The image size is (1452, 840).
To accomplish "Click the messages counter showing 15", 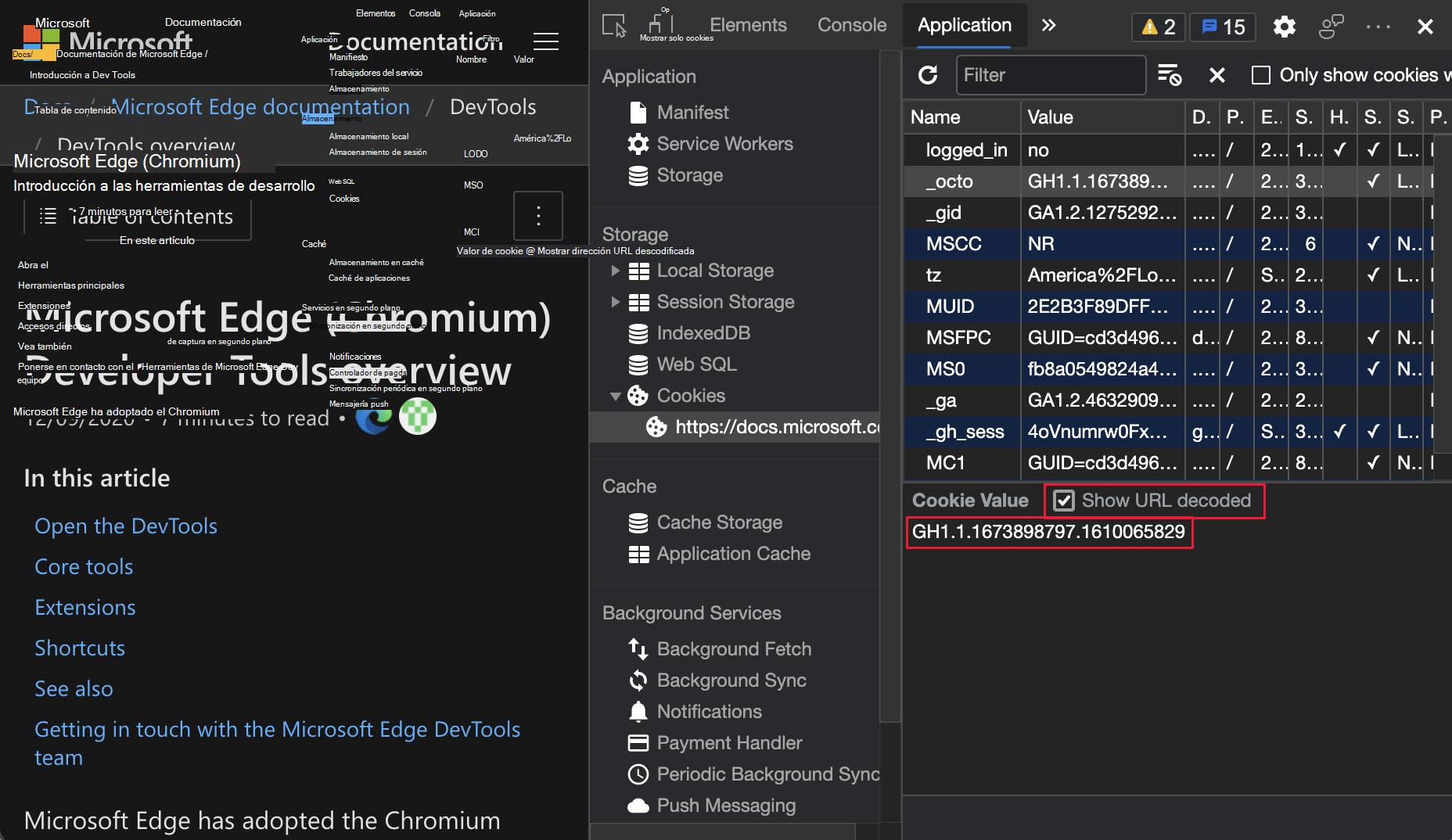I will (1223, 27).
